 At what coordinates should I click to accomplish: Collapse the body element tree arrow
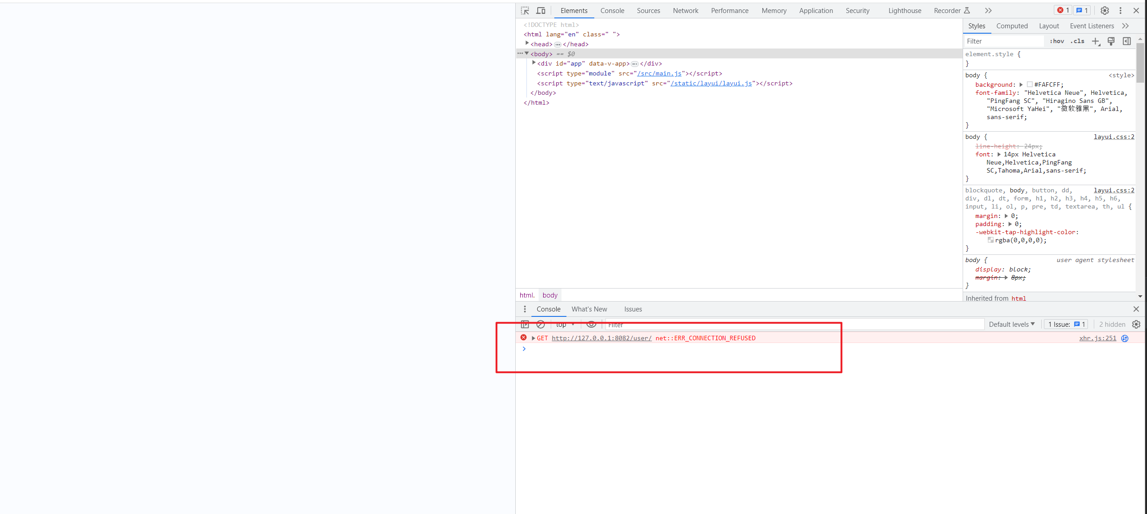click(x=527, y=53)
